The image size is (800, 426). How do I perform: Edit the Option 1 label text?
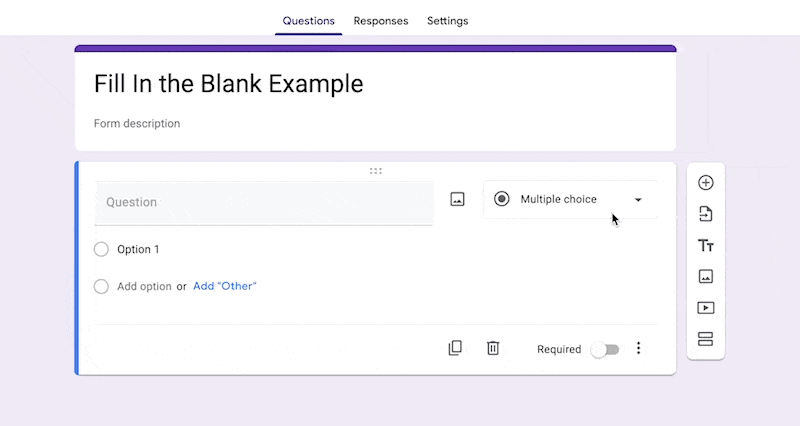tap(138, 249)
